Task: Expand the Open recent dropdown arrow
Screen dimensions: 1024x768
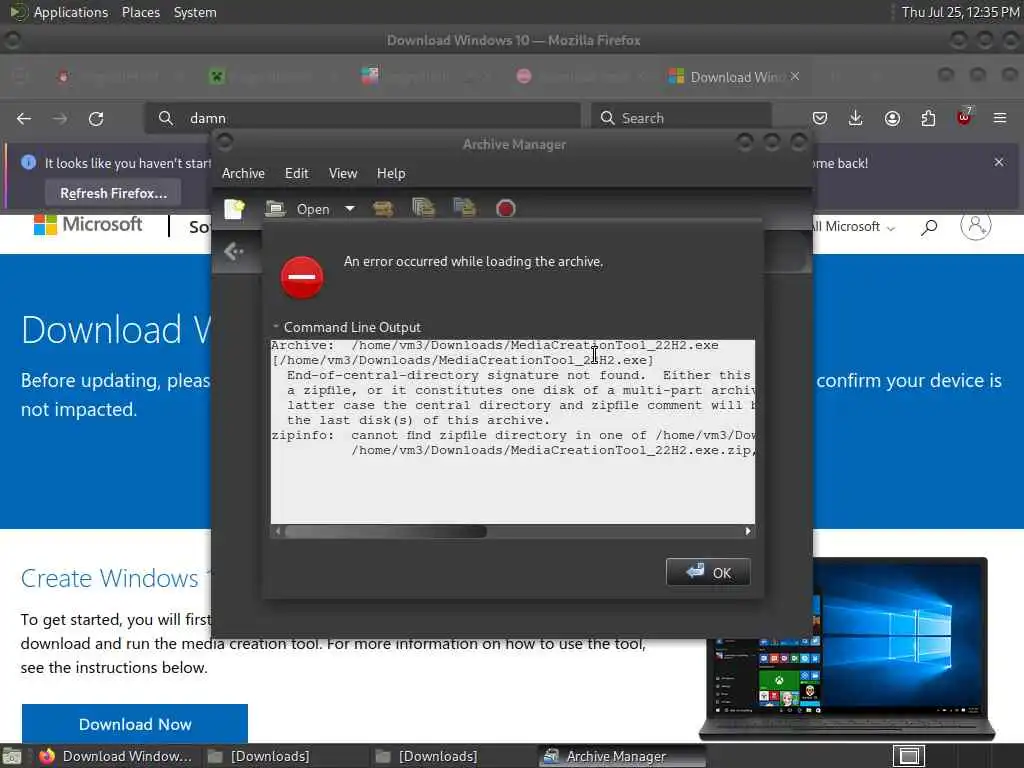Action: [x=350, y=209]
